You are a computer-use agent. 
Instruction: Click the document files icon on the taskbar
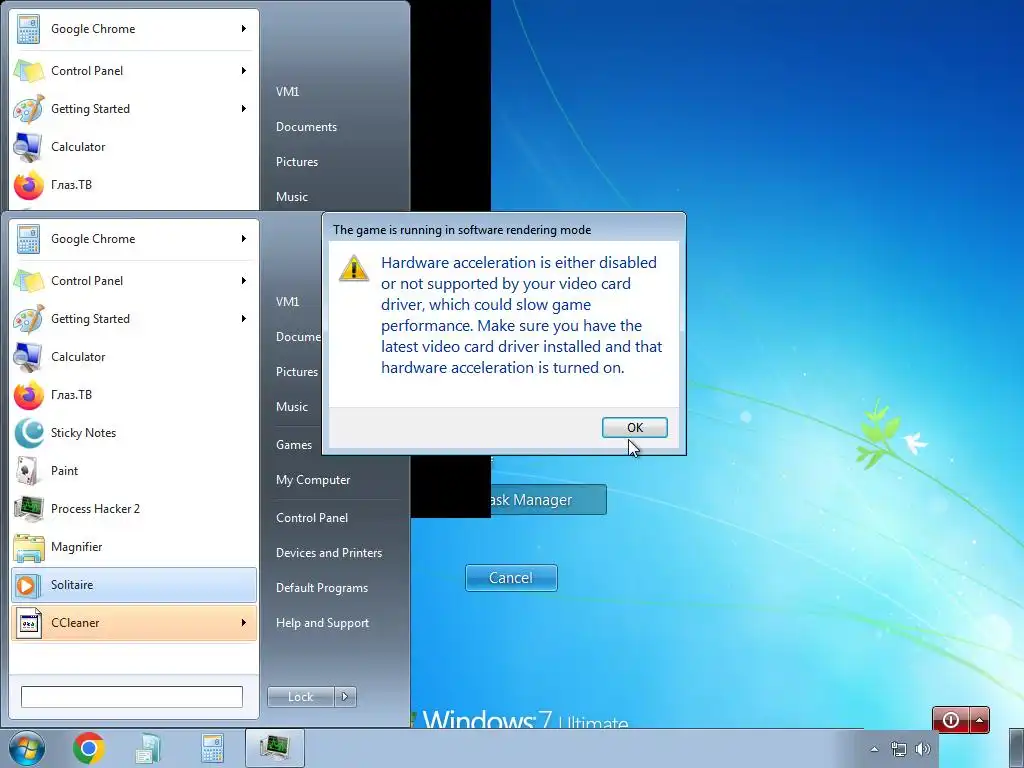148,748
